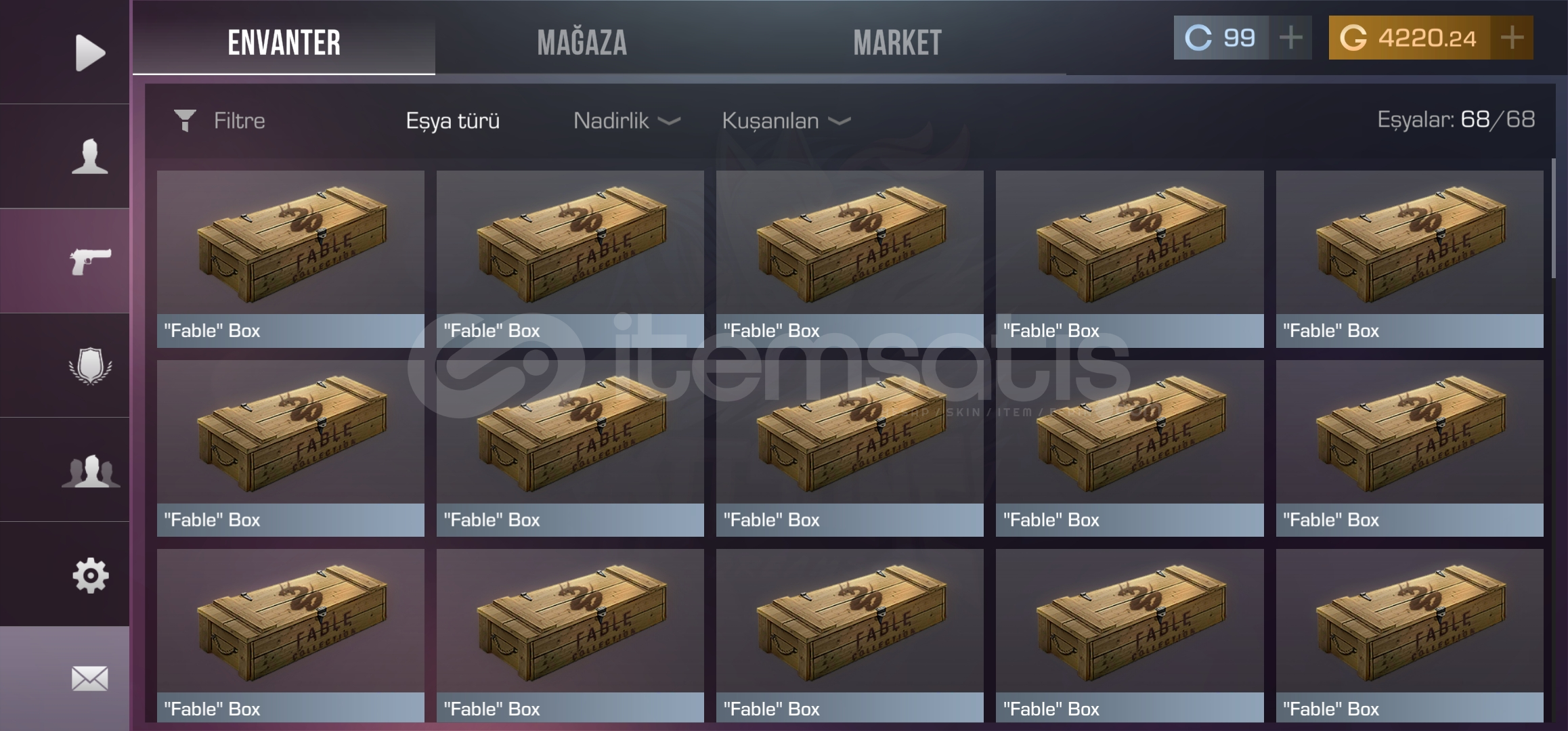Add gold with the plus icon
The image size is (1568, 731).
point(1512,38)
